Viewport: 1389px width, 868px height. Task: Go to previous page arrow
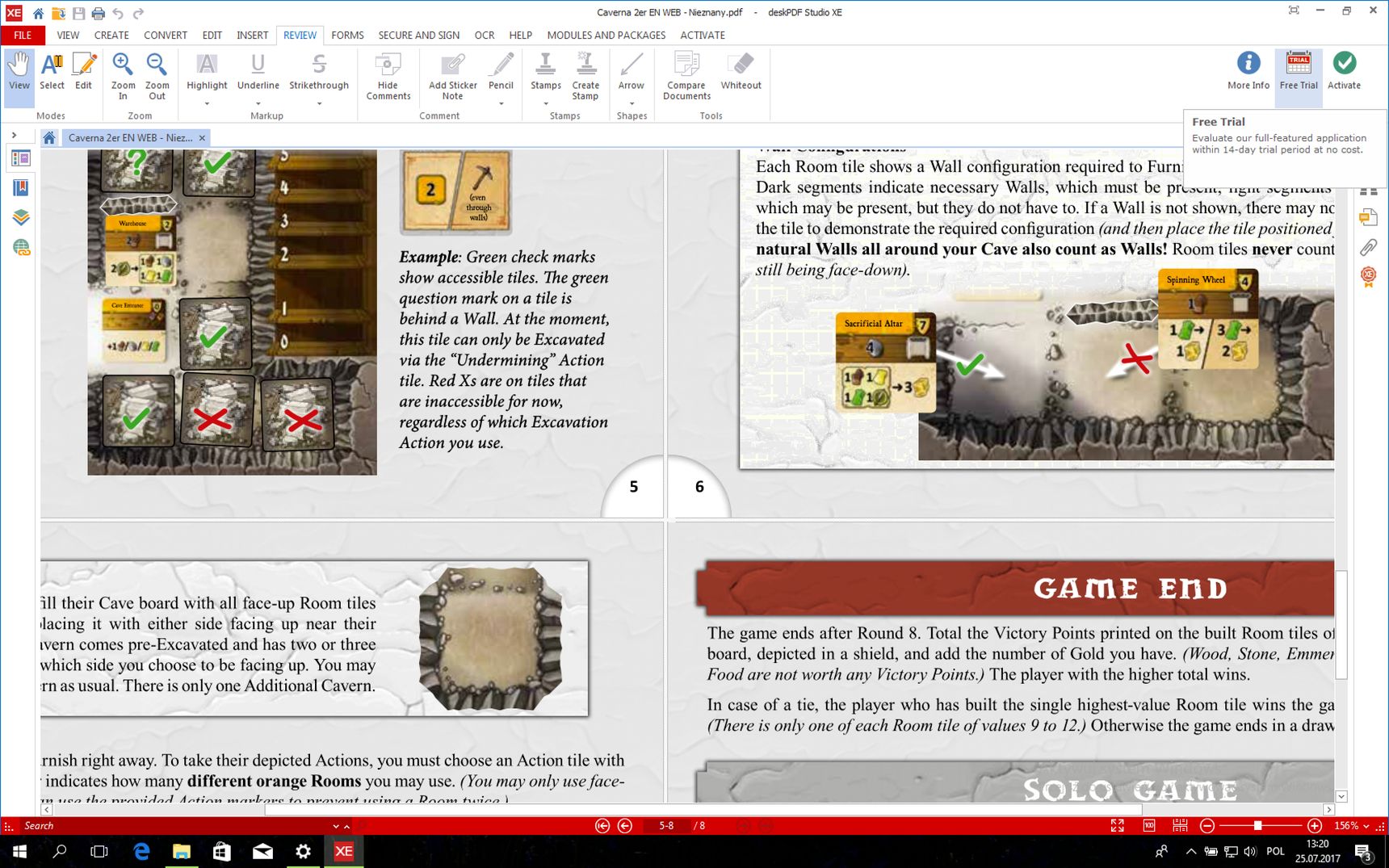pos(625,826)
